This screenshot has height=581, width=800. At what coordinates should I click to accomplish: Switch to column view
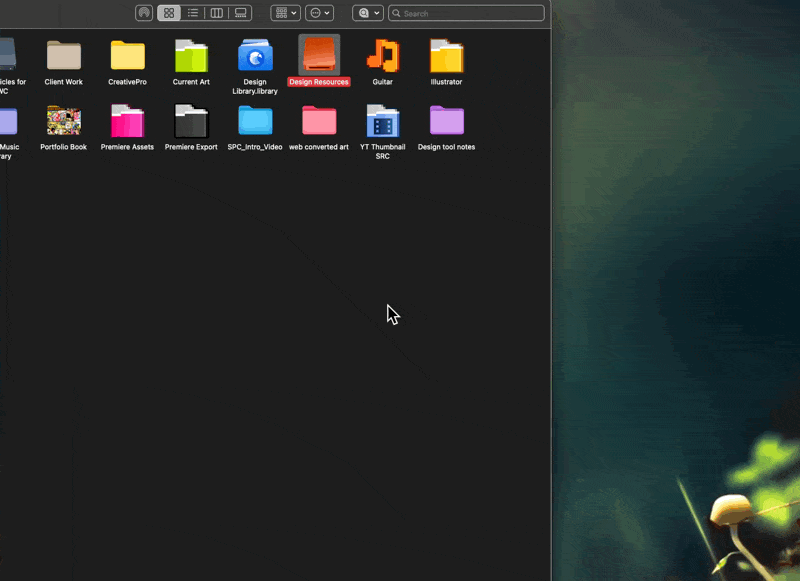pyautogui.click(x=216, y=13)
